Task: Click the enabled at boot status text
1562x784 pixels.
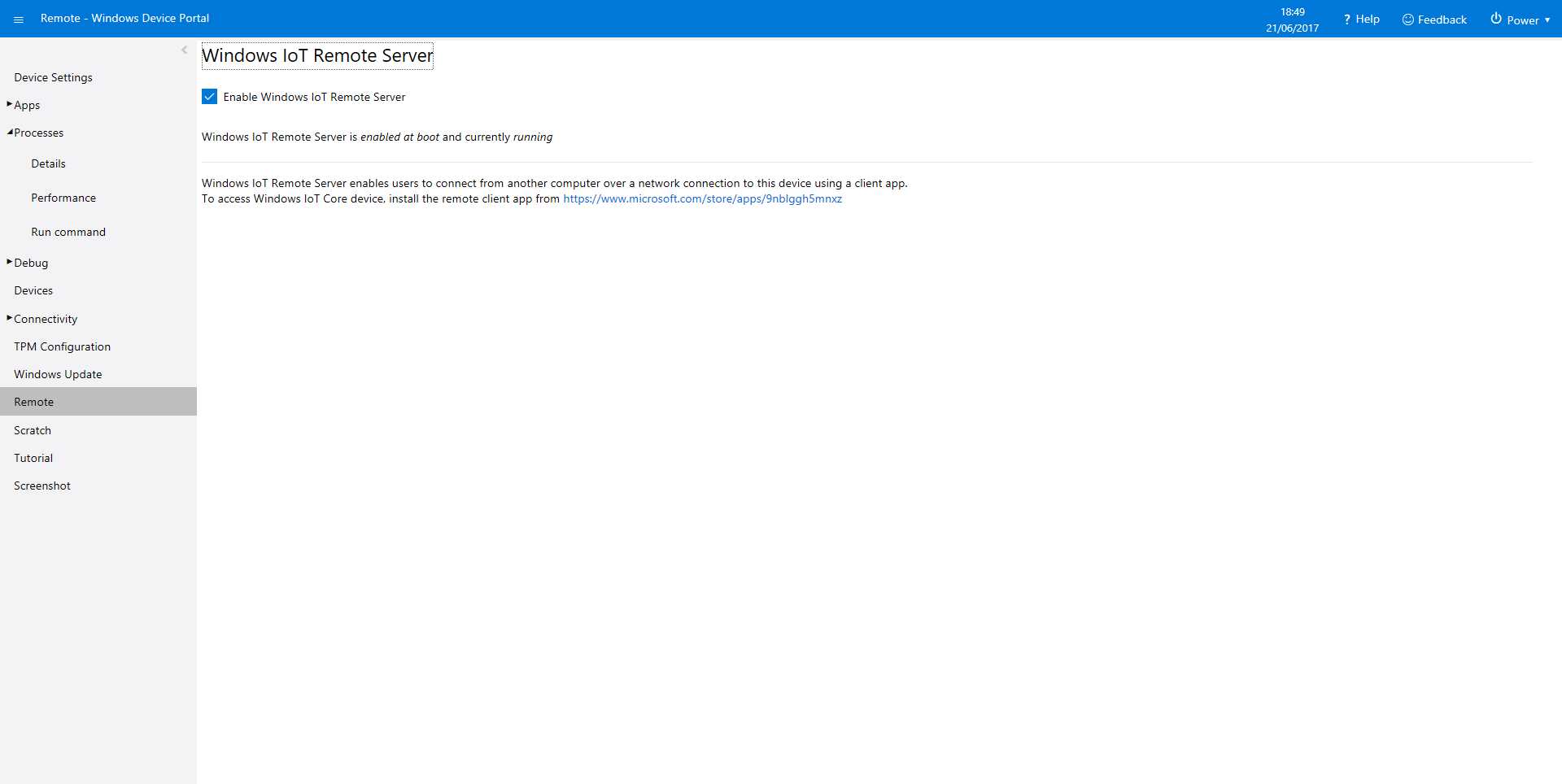Action: [x=399, y=137]
